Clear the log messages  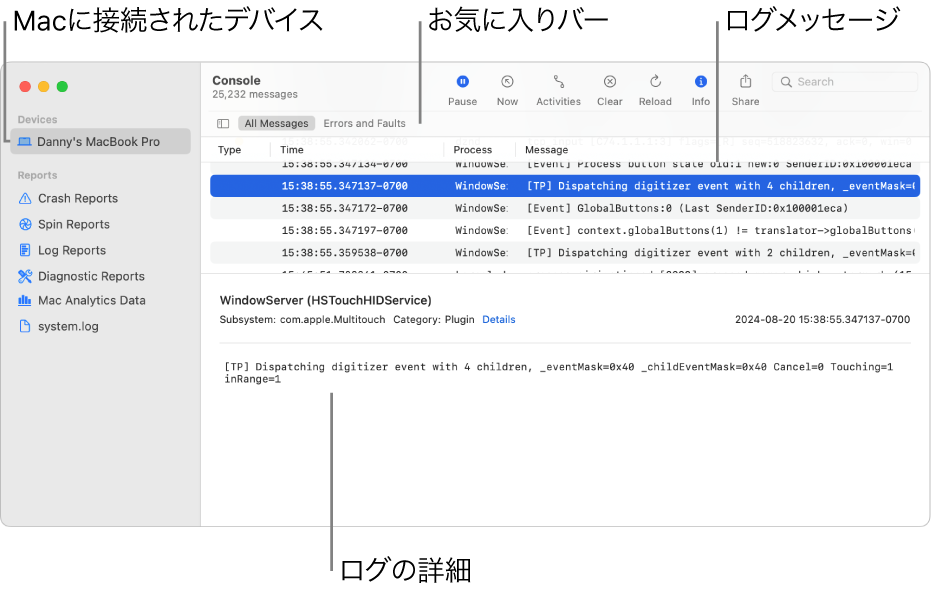pyautogui.click(x=609, y=82)
